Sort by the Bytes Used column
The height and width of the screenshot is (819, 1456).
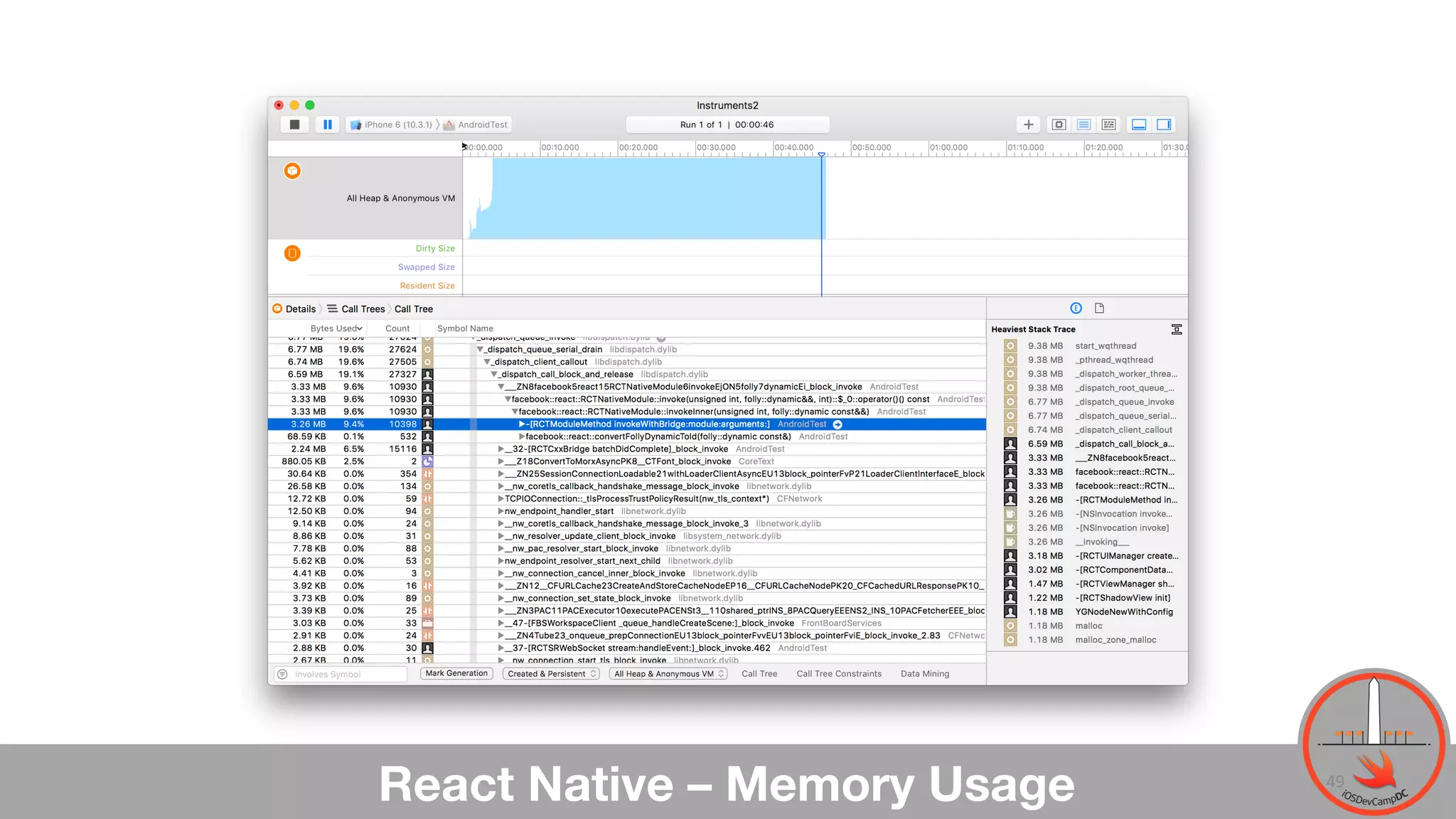(336, 328)
